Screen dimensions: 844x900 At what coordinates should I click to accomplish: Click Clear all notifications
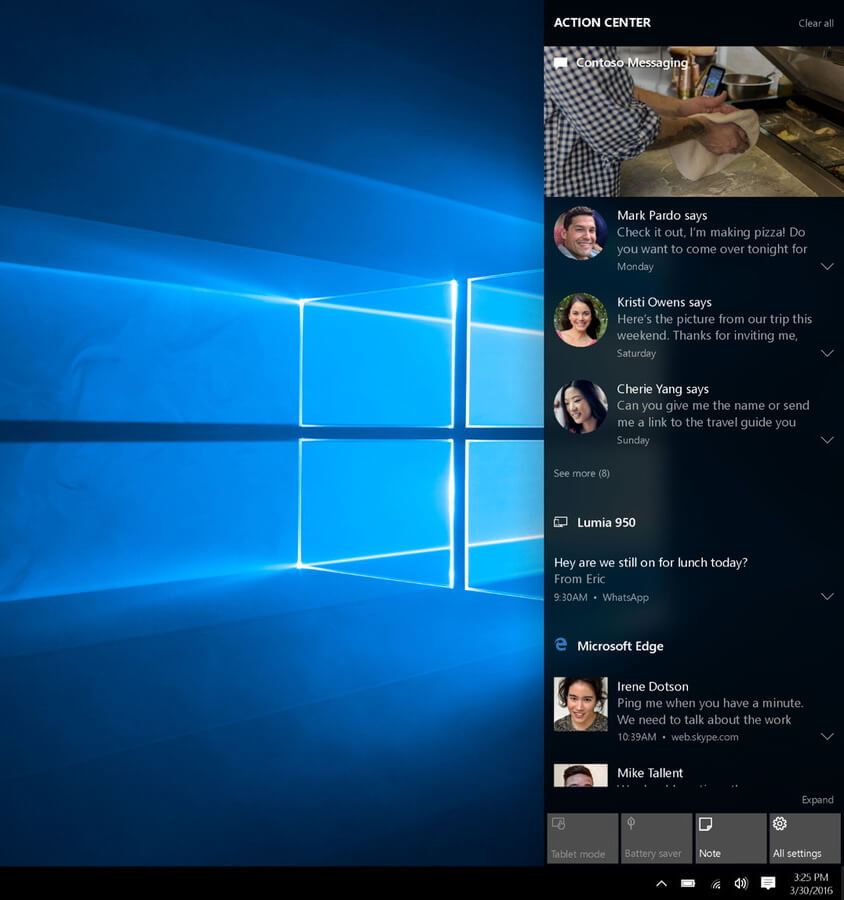click(x=815, y=23)
